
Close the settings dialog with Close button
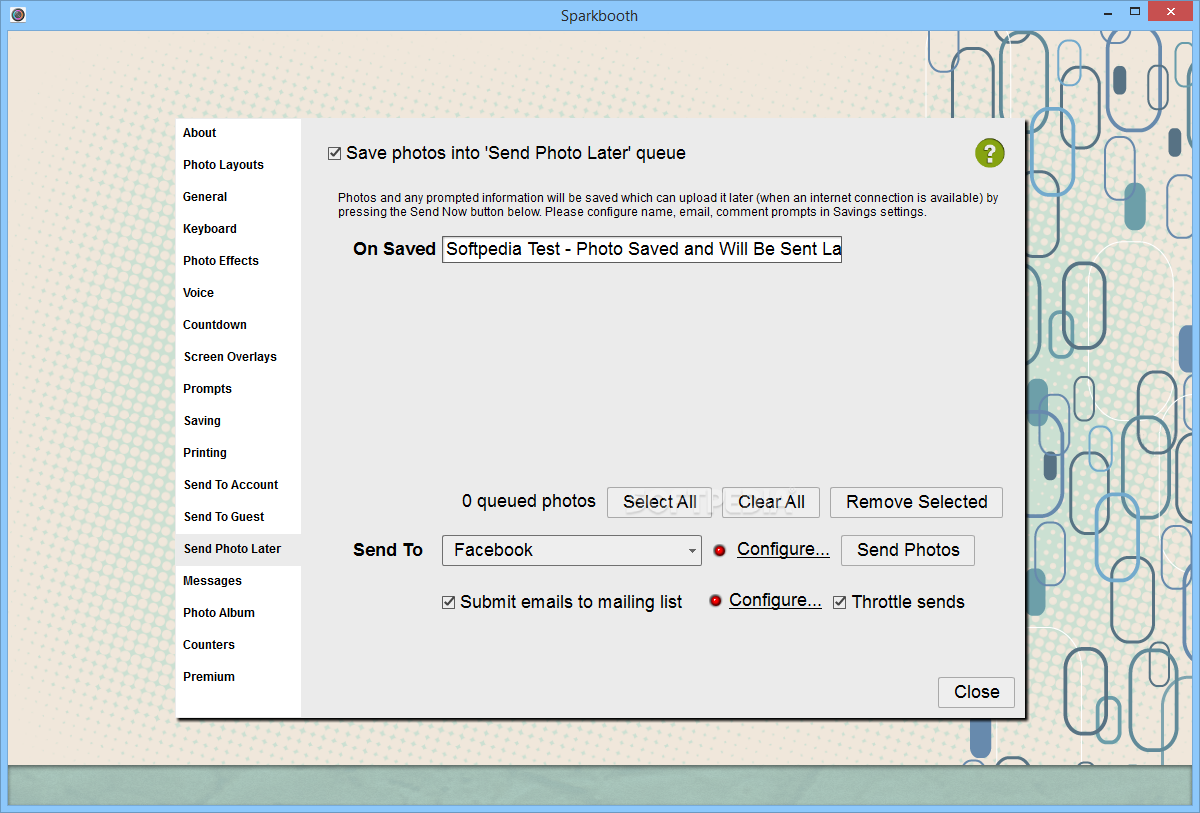[x=976, y=692]
